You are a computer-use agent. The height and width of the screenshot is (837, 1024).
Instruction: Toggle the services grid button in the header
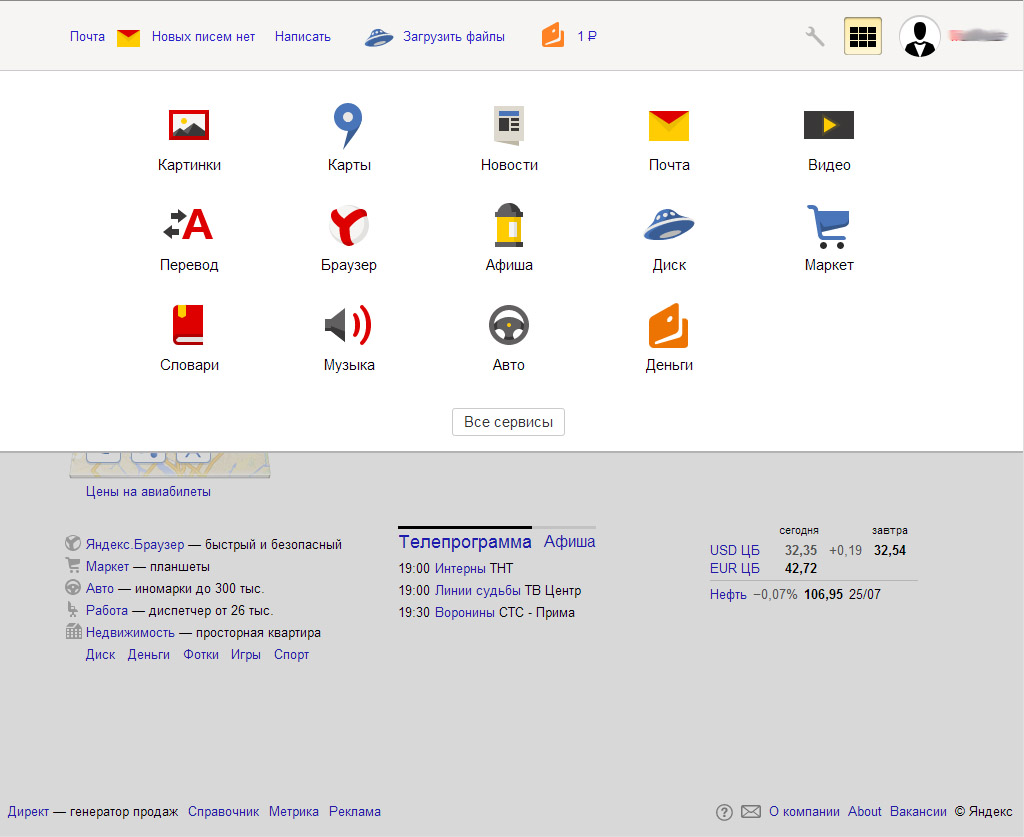(863, 36)
